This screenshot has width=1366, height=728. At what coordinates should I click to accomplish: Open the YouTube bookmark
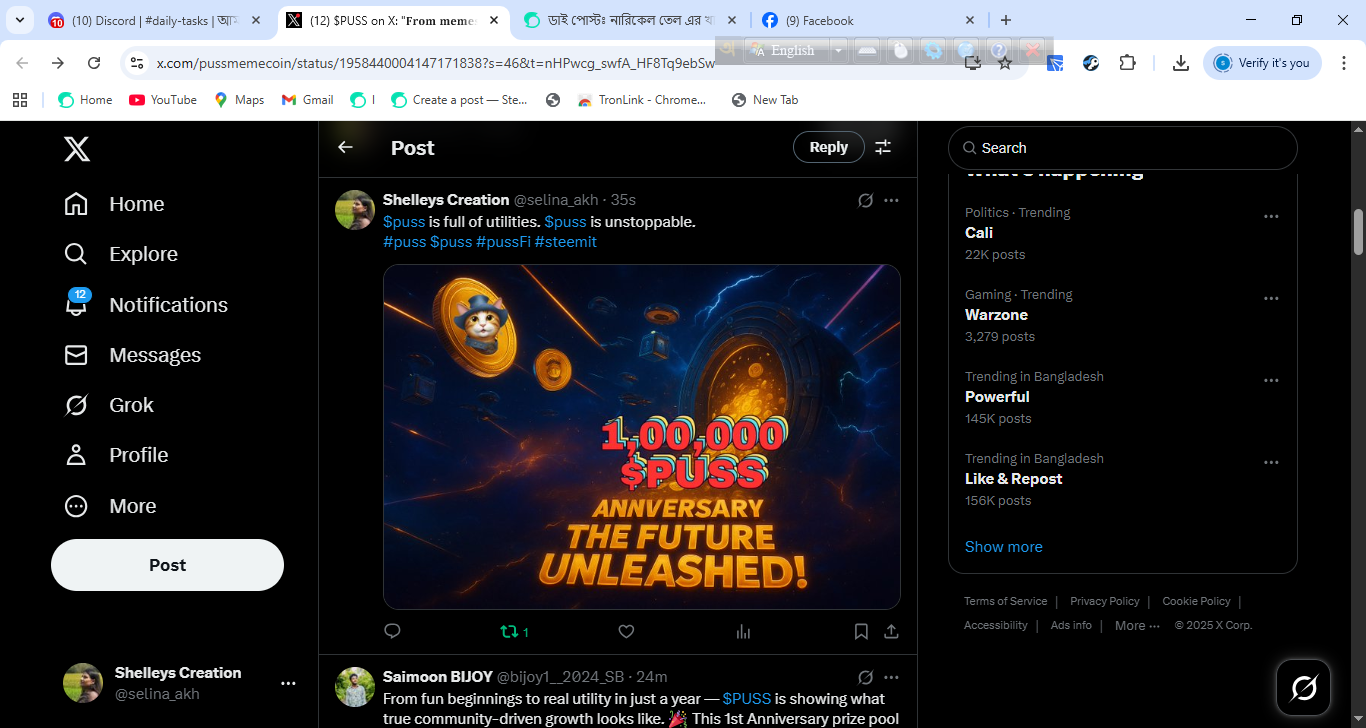(163, 100)
